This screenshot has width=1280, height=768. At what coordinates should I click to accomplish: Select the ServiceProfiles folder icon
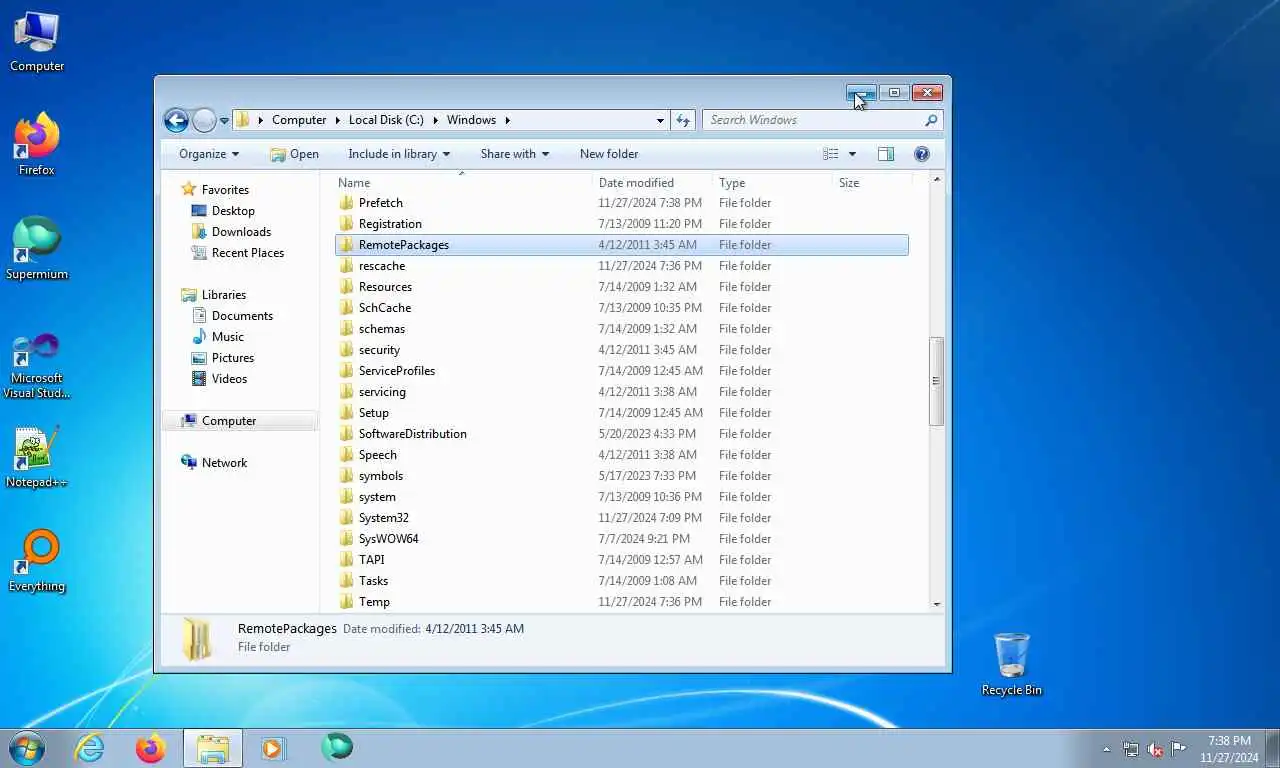[346, 371]
